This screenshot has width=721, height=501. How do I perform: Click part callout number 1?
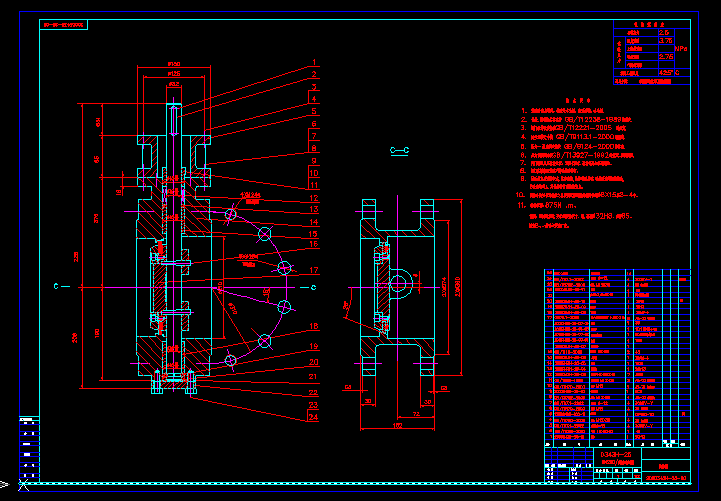click(313, 63)
